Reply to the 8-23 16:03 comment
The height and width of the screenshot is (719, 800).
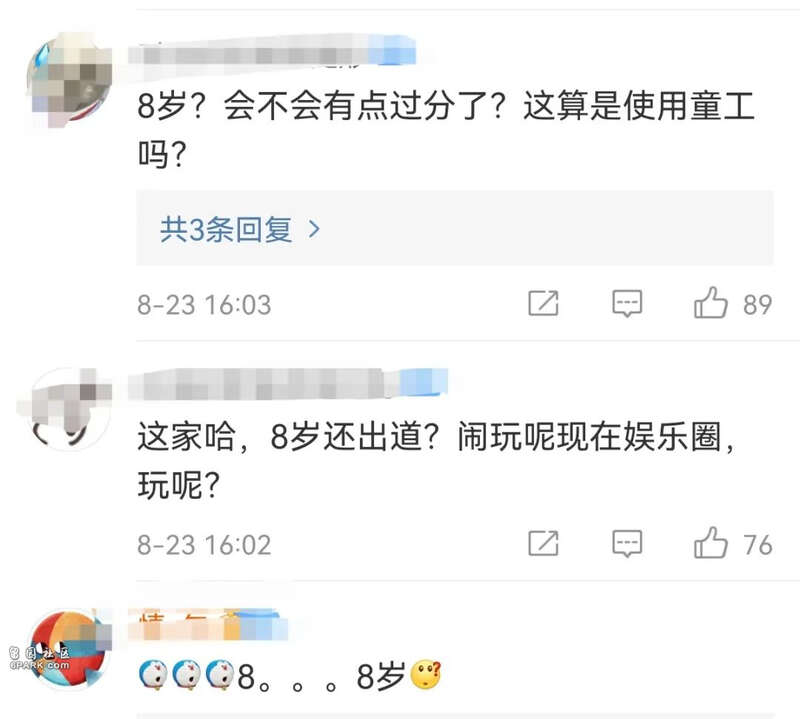click(x=627, y=304)
